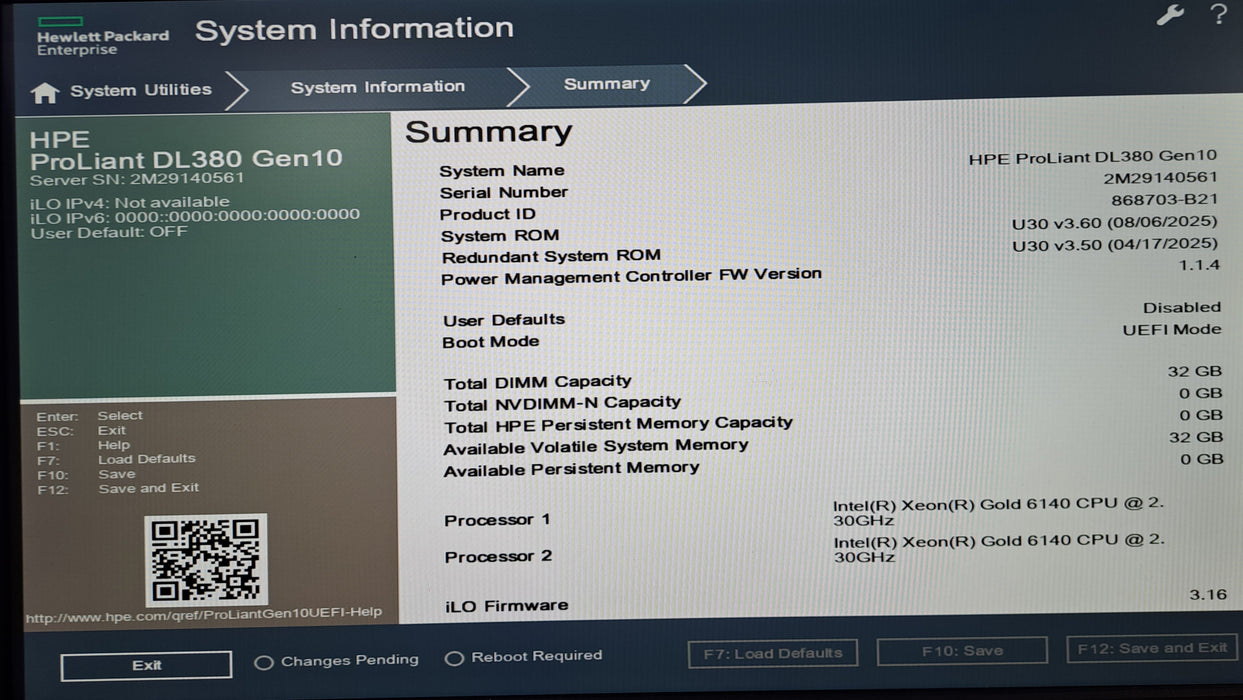Click the F1 Help key hint

tap(83, 445)
